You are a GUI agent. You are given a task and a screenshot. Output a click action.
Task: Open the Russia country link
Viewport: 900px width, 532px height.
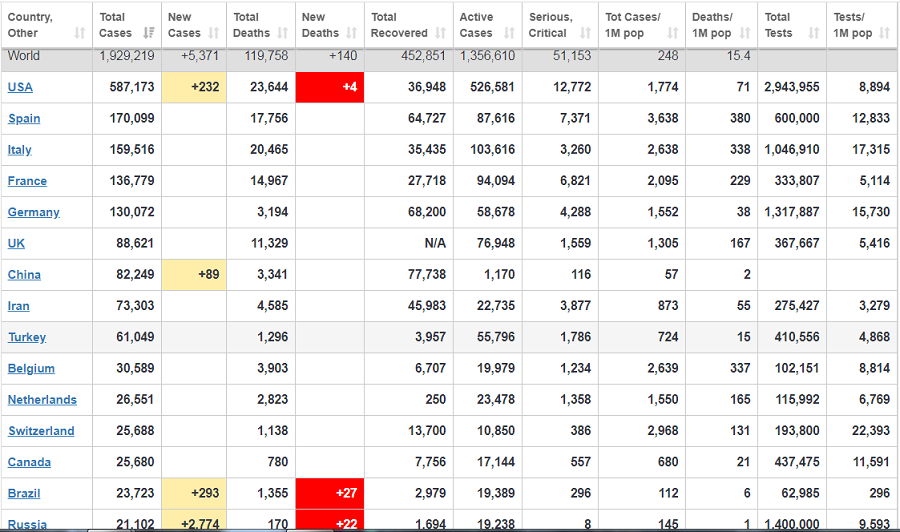(x=28, y=525)
